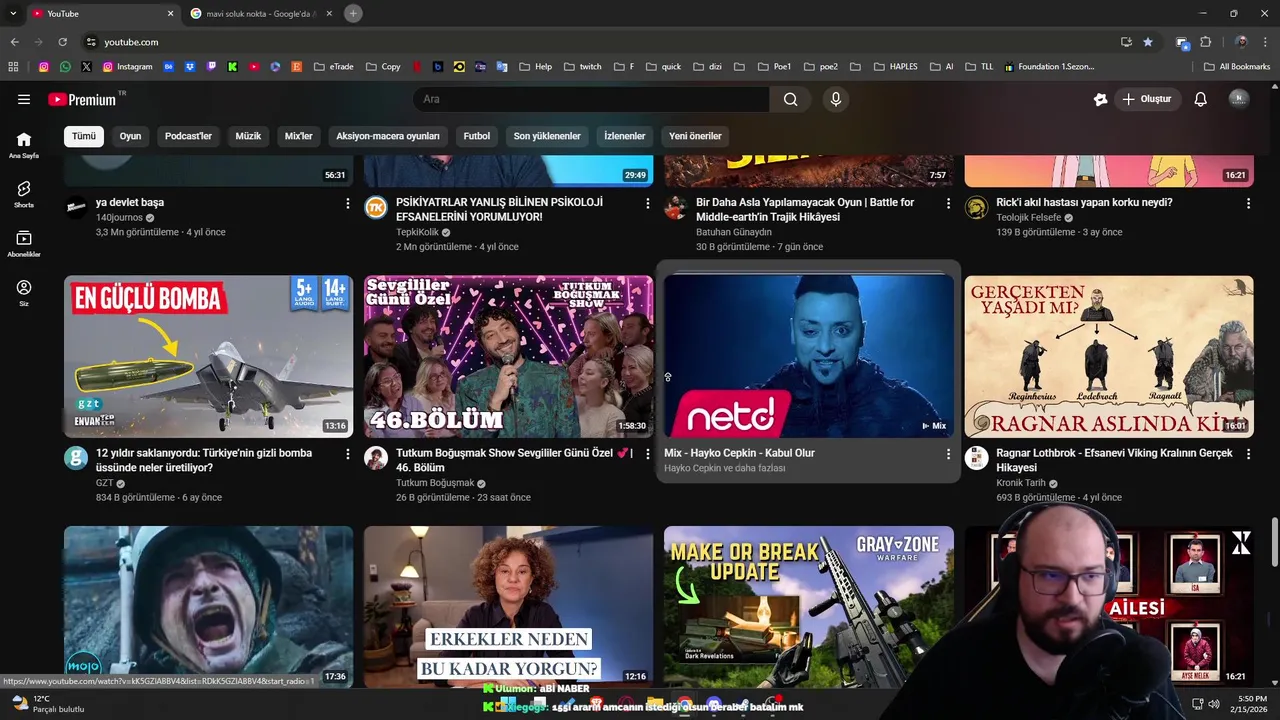Expand the HAPLES bookmarks folder
Screen dimensions: 1280x720
click(x=895, y=67)
